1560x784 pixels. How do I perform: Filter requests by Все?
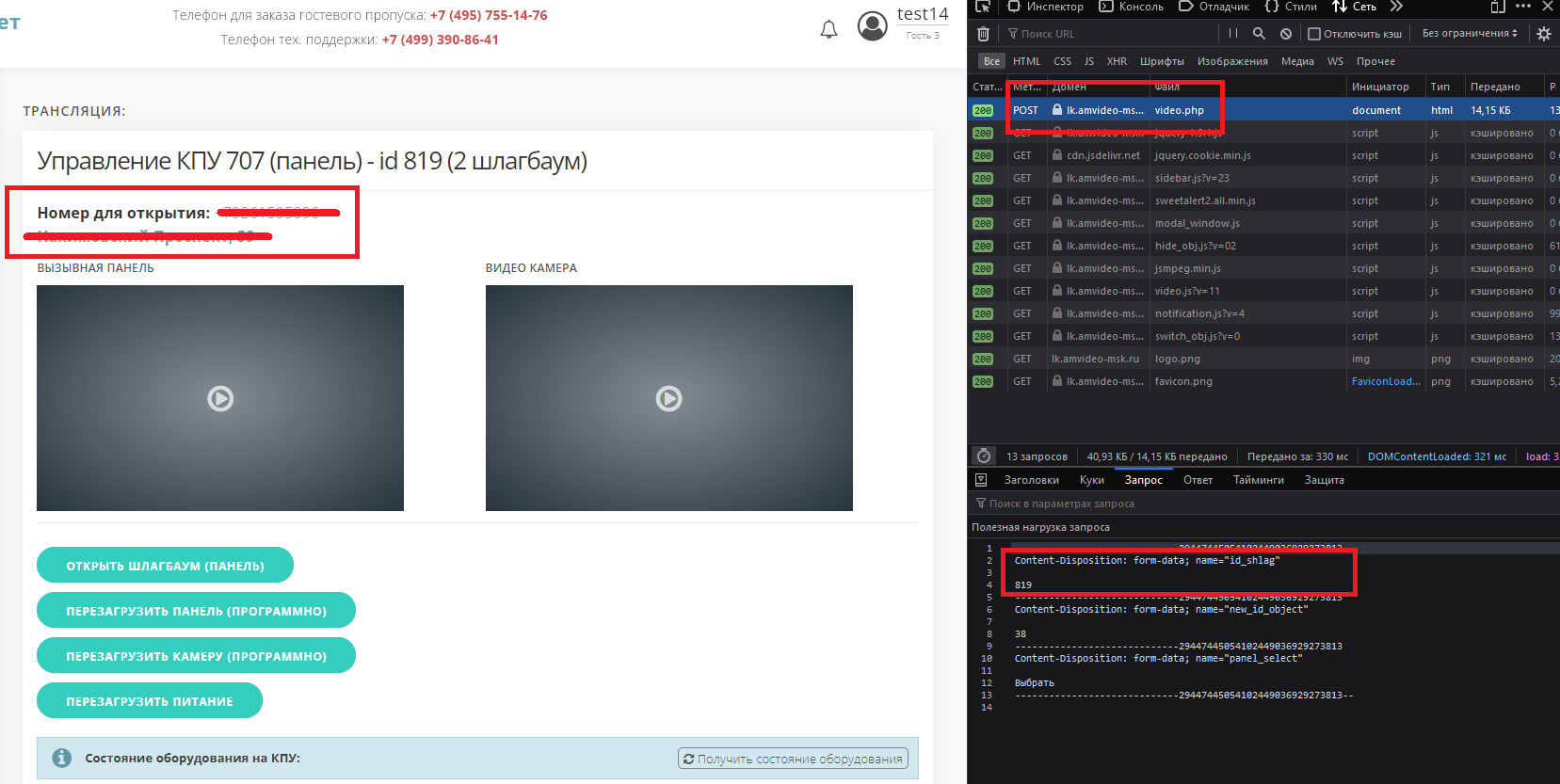point(991,61)
